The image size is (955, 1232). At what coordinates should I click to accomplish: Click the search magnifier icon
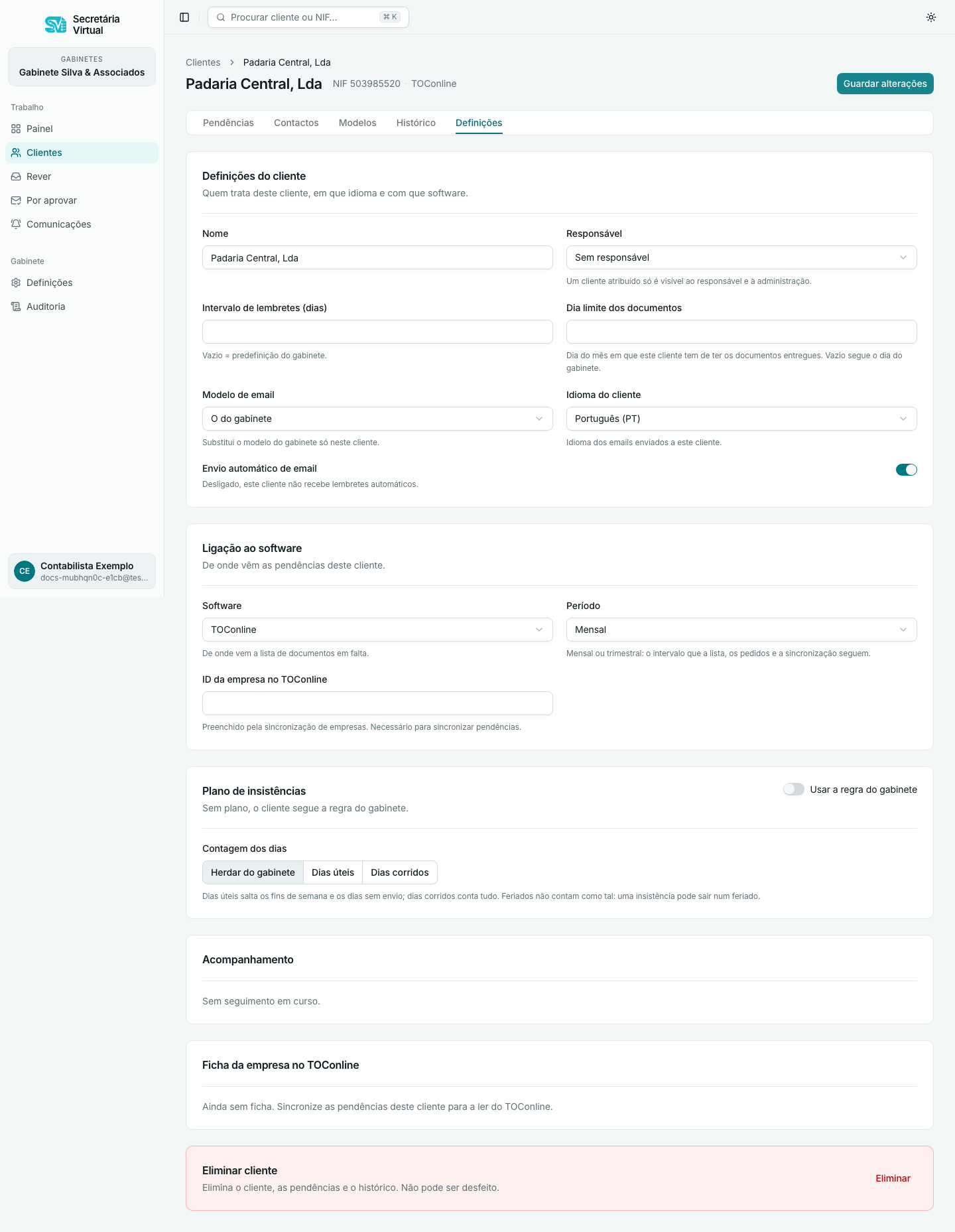(x=221, y=17)
